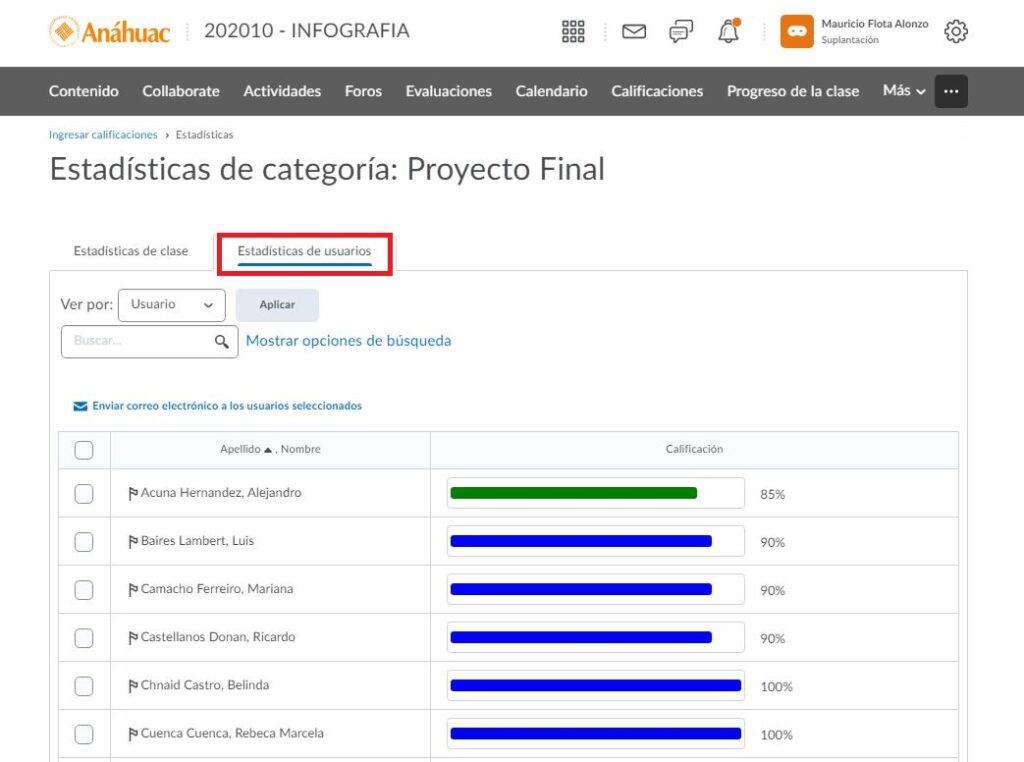Check the select-all checkbox in table header
The image size is (1024, 762).
[84, 450]
